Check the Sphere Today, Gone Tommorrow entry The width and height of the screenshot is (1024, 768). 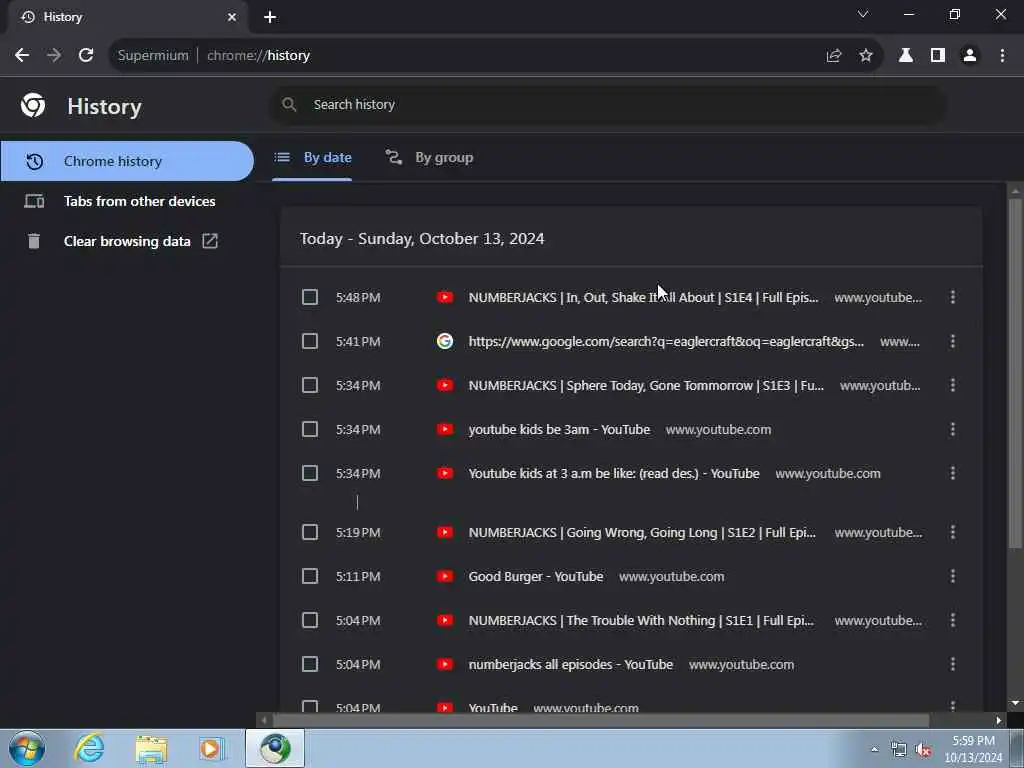(310, 385)
